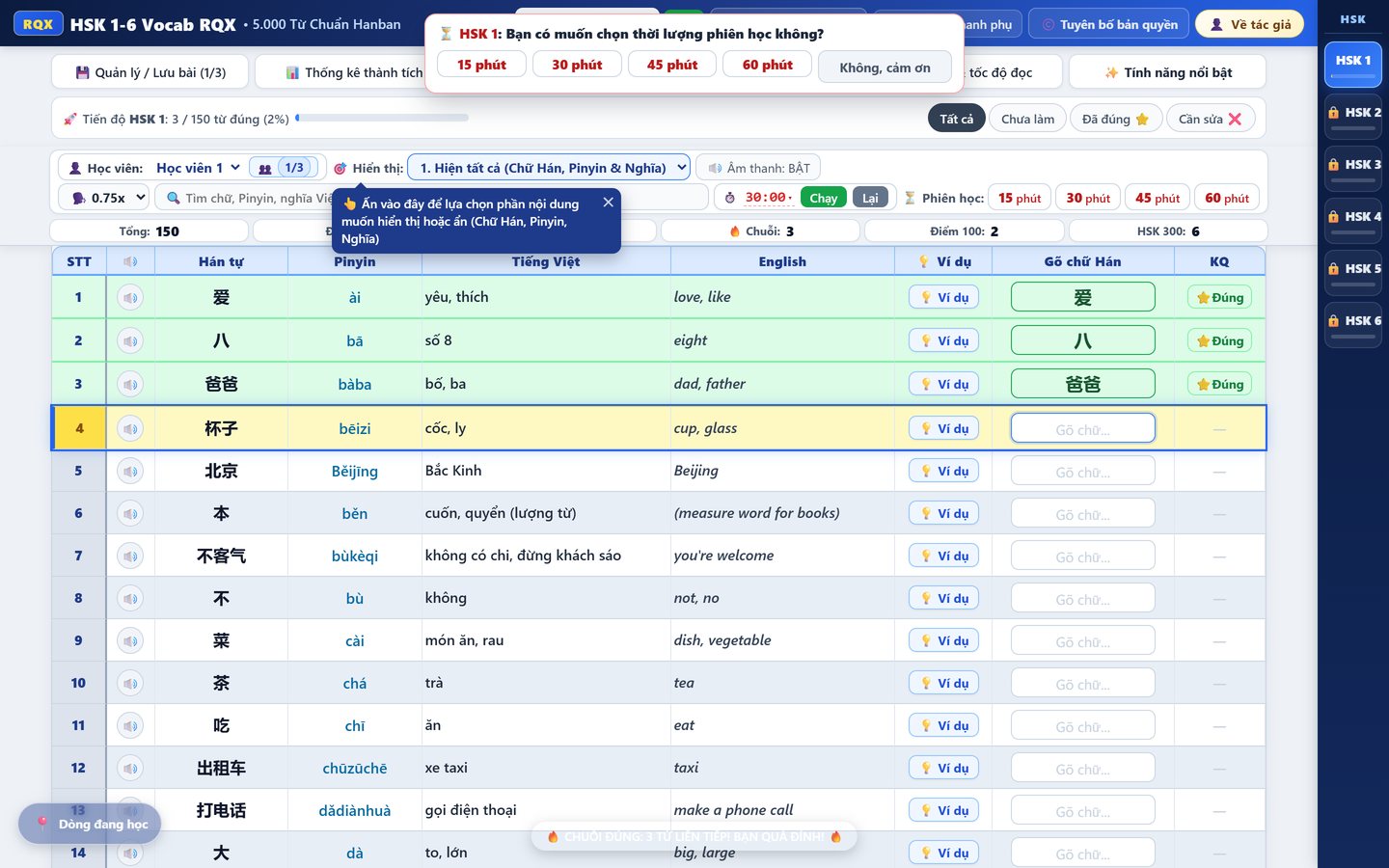Play audio for 本 (běn)
The height and width of the screenshot is (868, 1389).
(x=130, y=514)
